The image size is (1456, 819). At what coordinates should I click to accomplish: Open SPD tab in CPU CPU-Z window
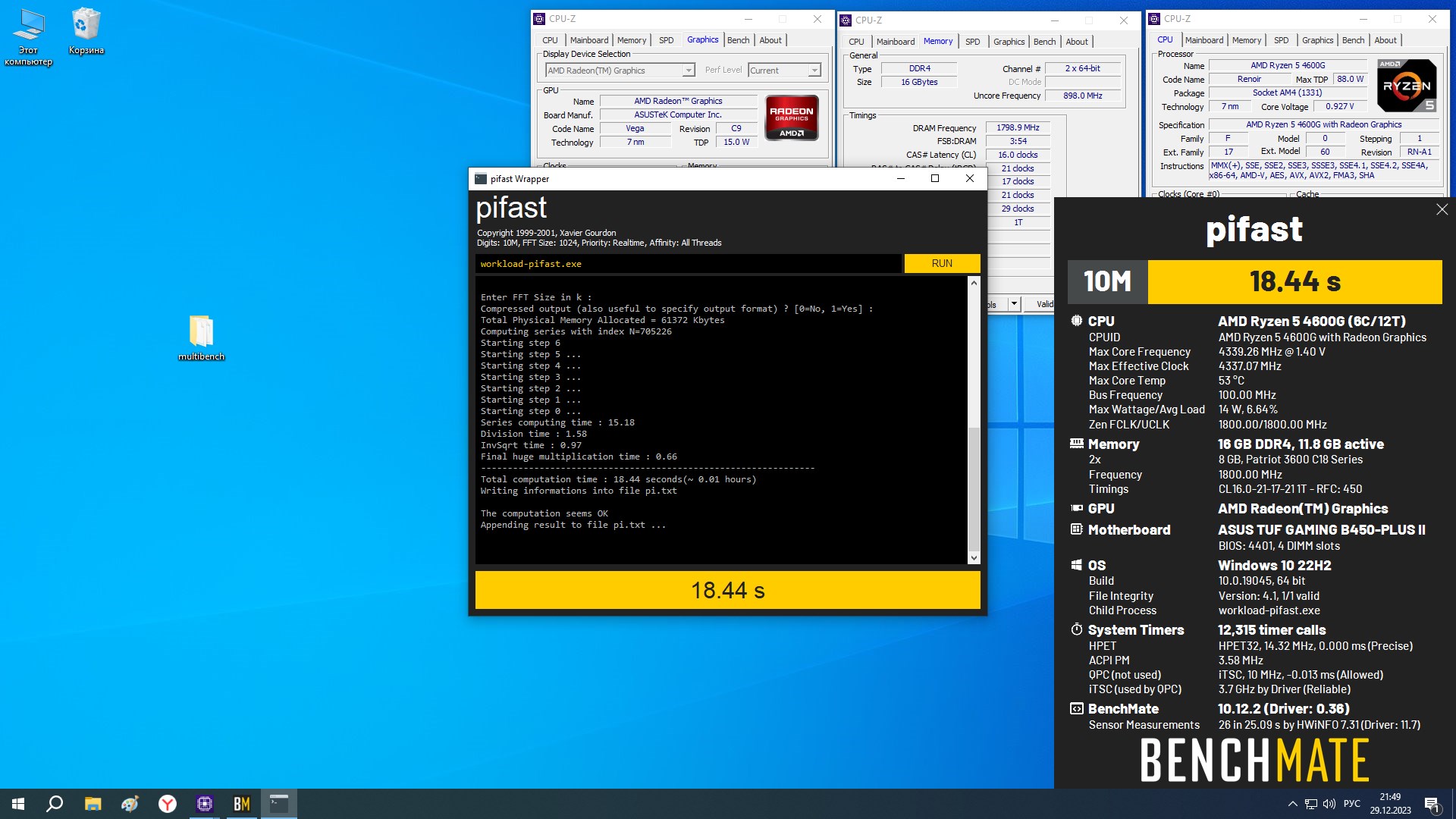point(1281,40)
